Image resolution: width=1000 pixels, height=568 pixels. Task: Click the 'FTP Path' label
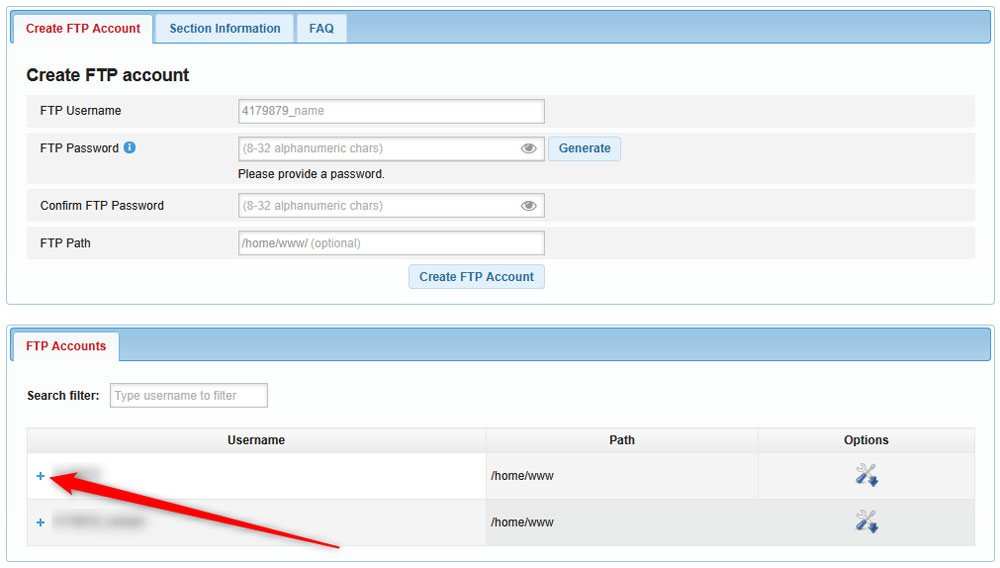pyautogui.click(x=65, y=243)
